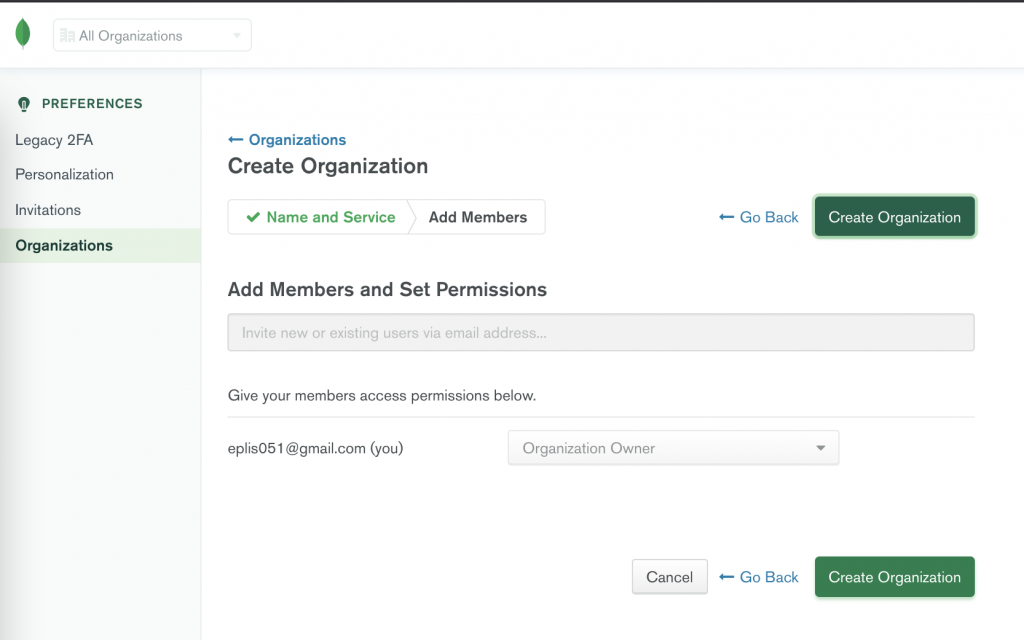The image size is (1024, 640).
Task: Open Legacy 2FA preferences
Action: tap(54, 140)
